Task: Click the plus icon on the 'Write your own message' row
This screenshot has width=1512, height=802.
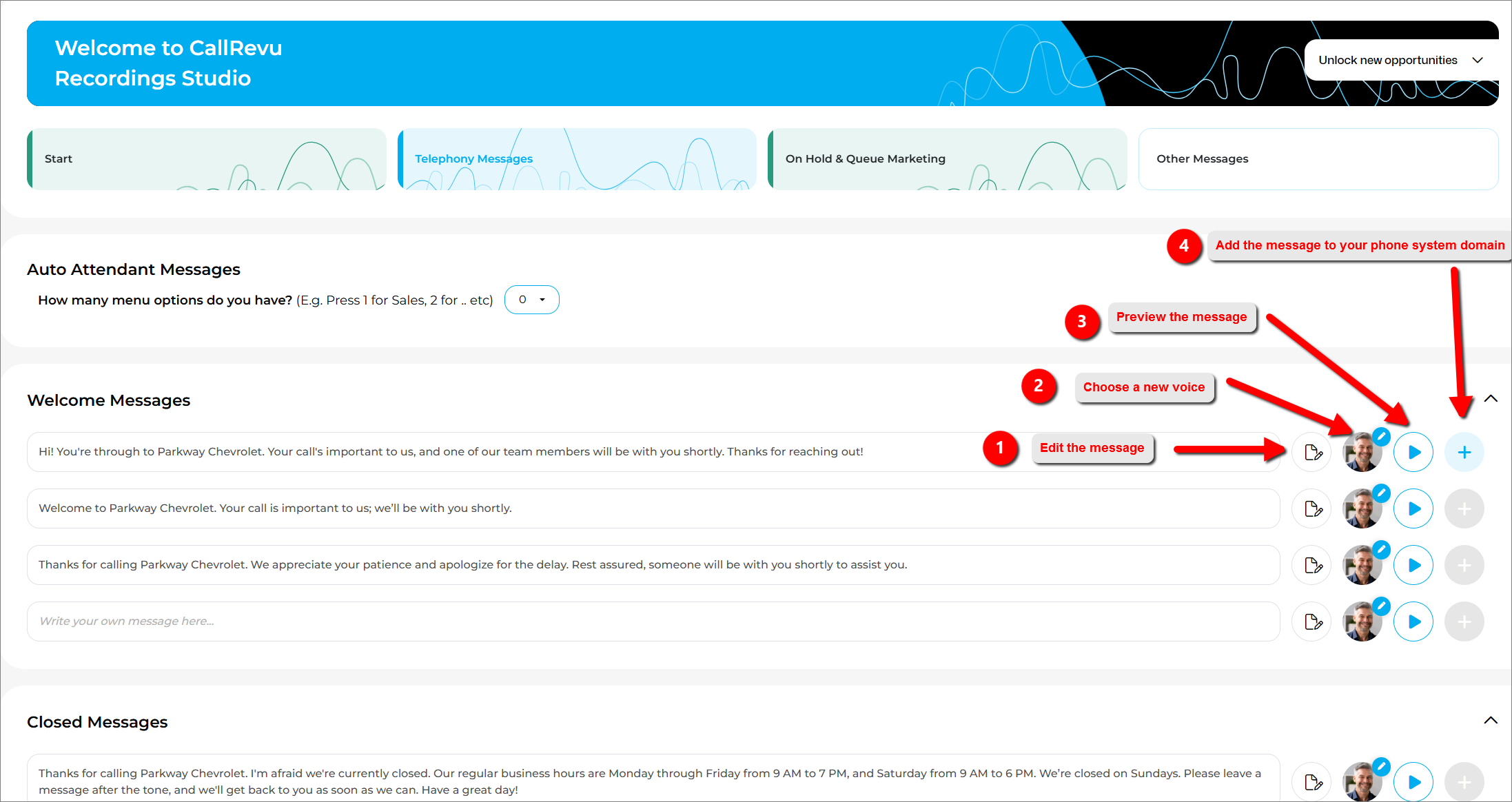Action: tap(1464, 621)
